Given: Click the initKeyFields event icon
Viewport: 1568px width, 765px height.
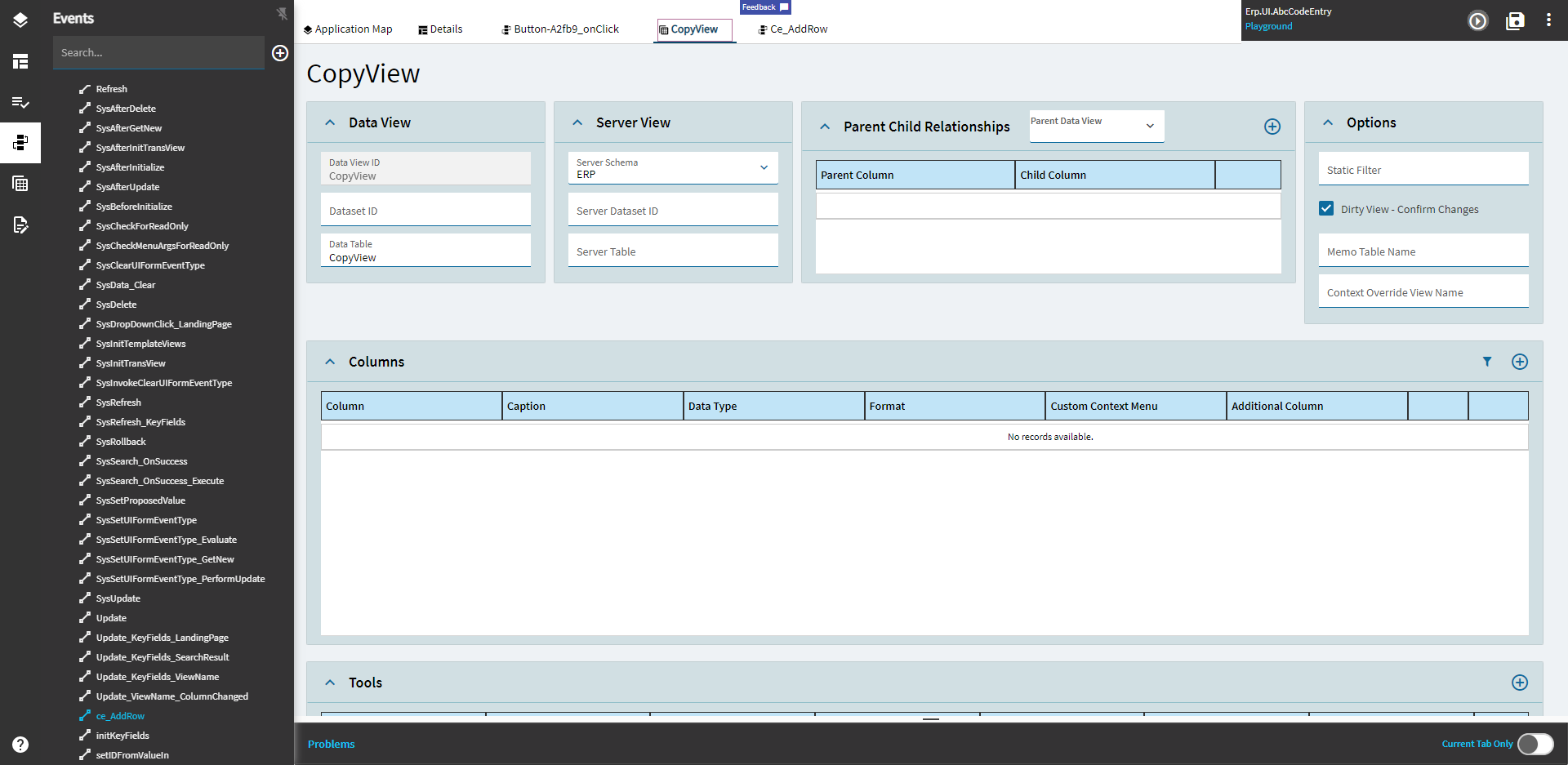Looking at the screenshot, I should coord(85,736).
